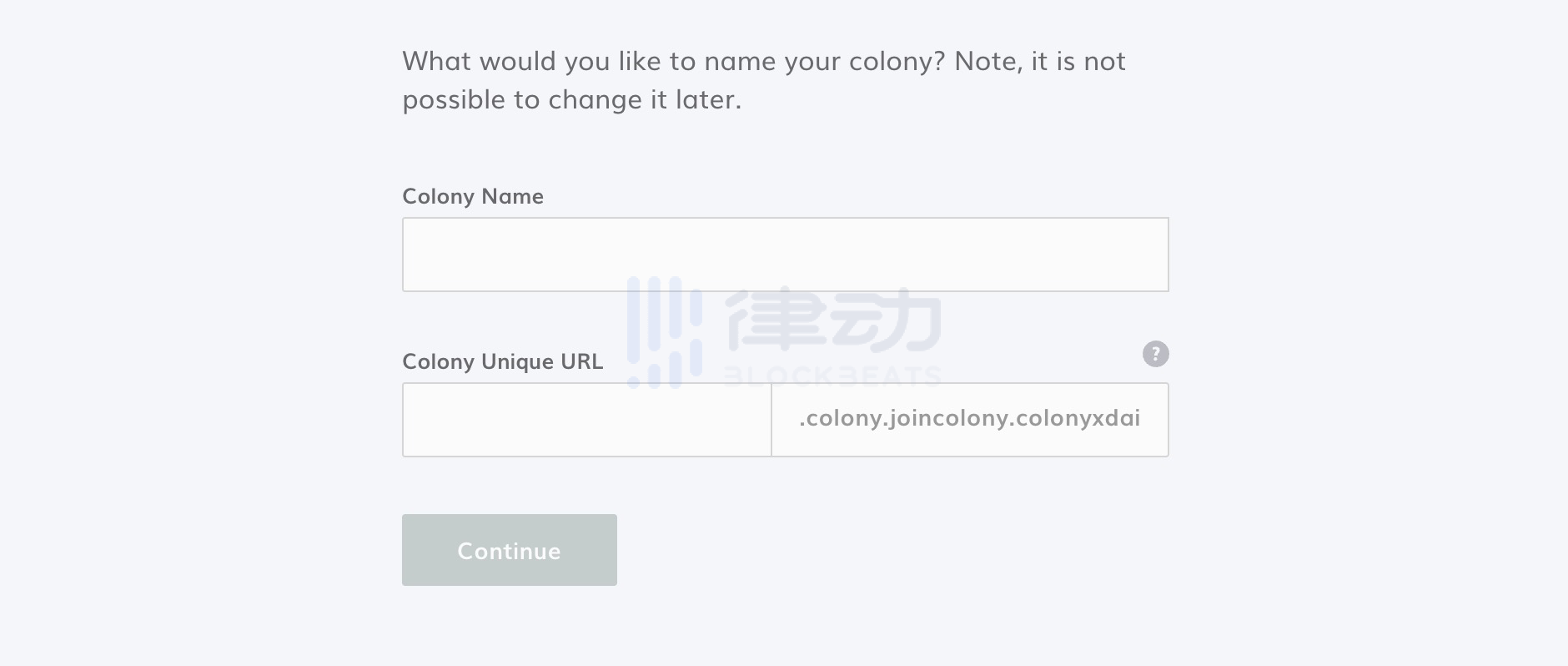The height and width of the screenshot is (666, 1568).
Task: Click inside the Colony Name field
Action: pyautogui.click(x=784, y=254)
